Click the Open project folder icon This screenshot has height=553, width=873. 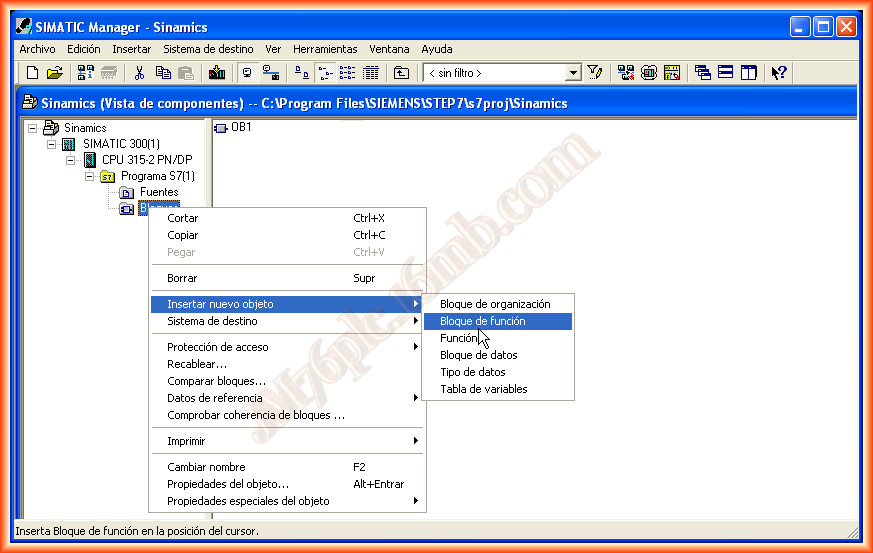click(54, 73)
